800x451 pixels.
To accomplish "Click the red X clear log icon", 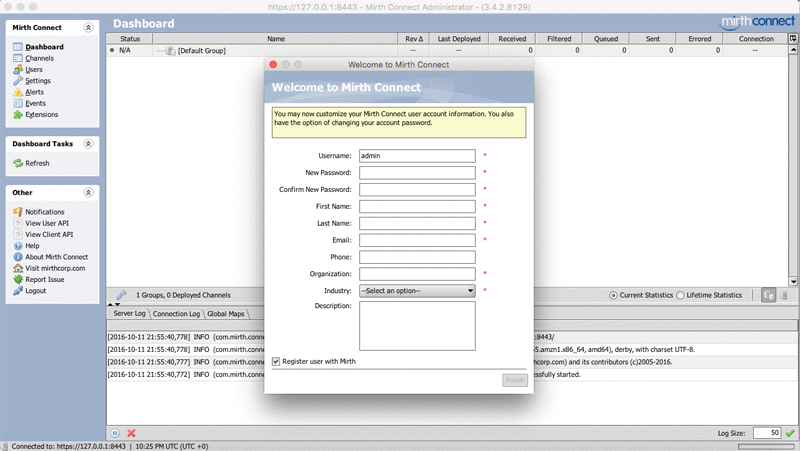I will click(x=131, y=433).
